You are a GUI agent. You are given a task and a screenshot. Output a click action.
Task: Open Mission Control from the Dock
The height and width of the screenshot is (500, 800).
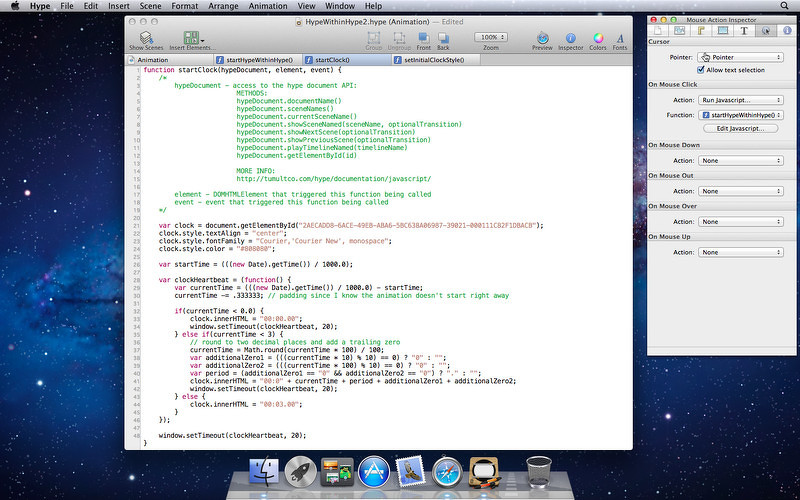point(337,471)
